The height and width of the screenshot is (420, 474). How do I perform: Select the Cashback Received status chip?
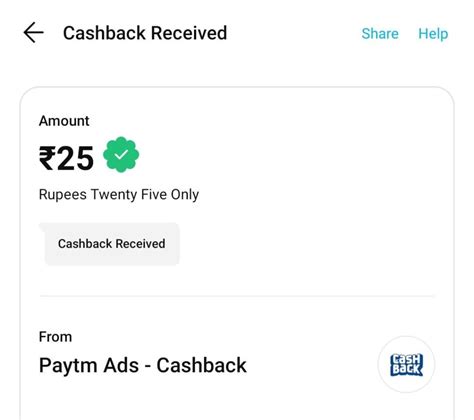click(x=109, y=244)
